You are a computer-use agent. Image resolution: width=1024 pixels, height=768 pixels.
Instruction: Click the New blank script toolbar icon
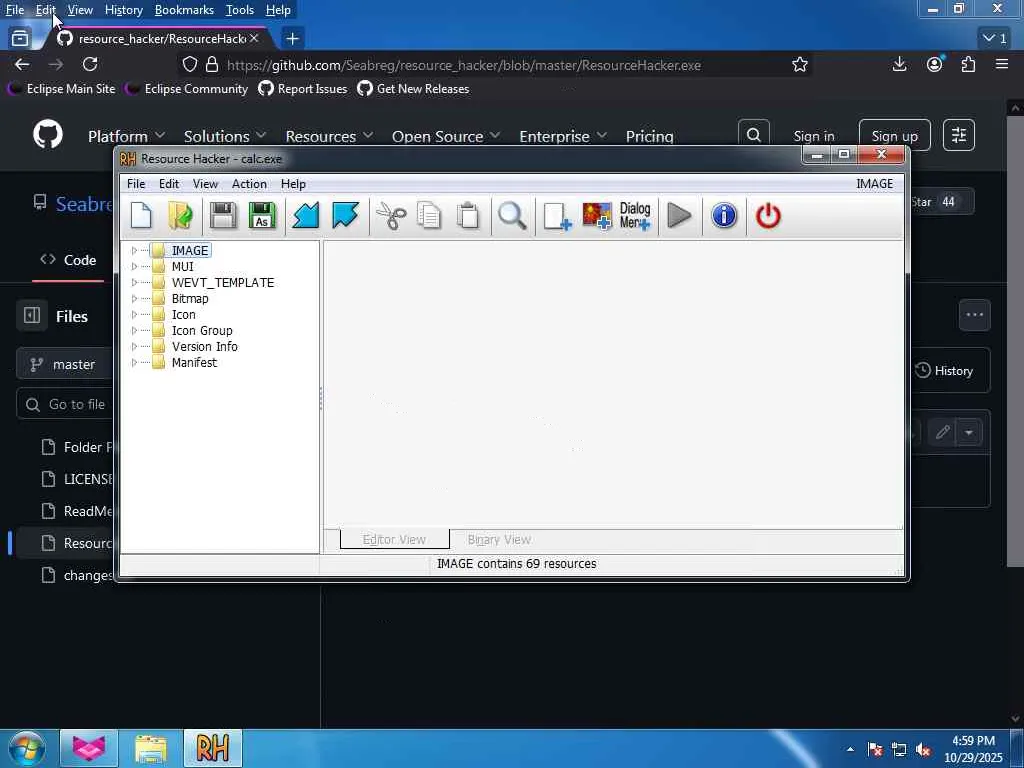click(141, 216)
